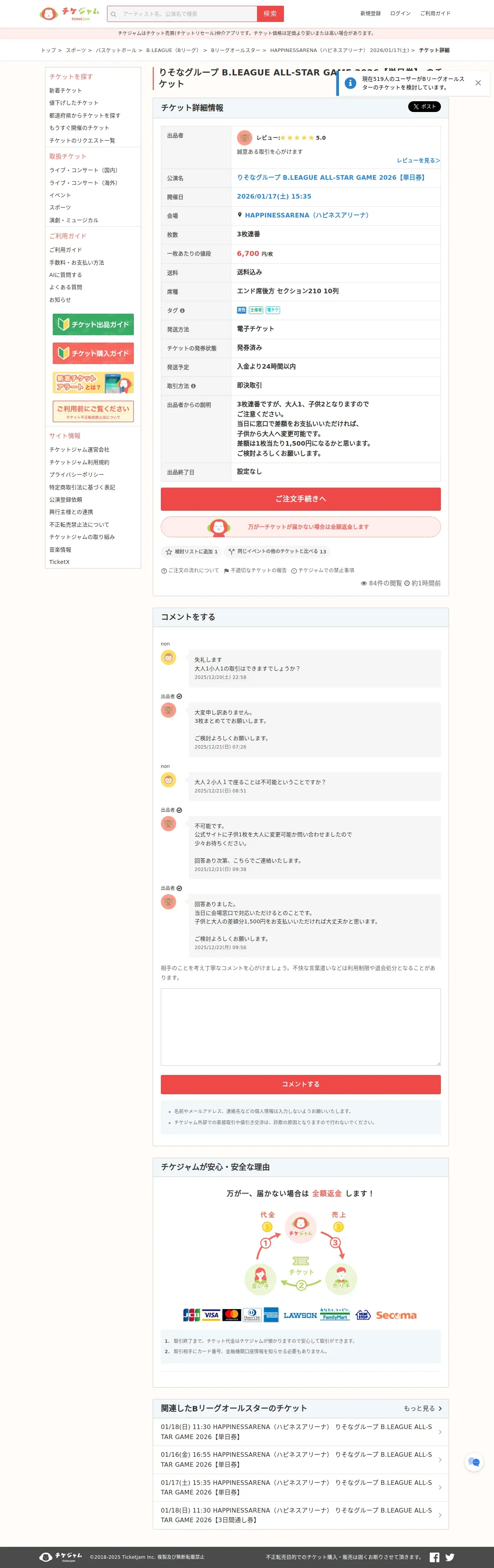Click the search magnifier icon
The height and width of the screenshot is (1568, 494).
114,14
